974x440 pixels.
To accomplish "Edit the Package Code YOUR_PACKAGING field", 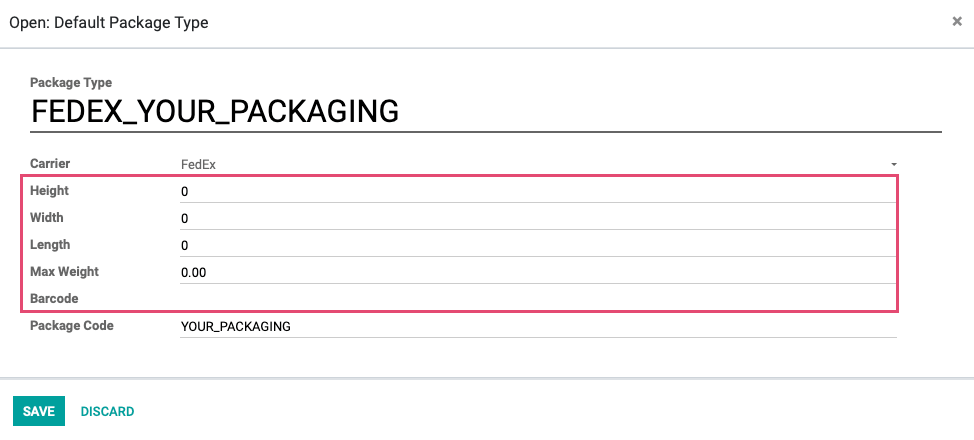I will 538,326.
